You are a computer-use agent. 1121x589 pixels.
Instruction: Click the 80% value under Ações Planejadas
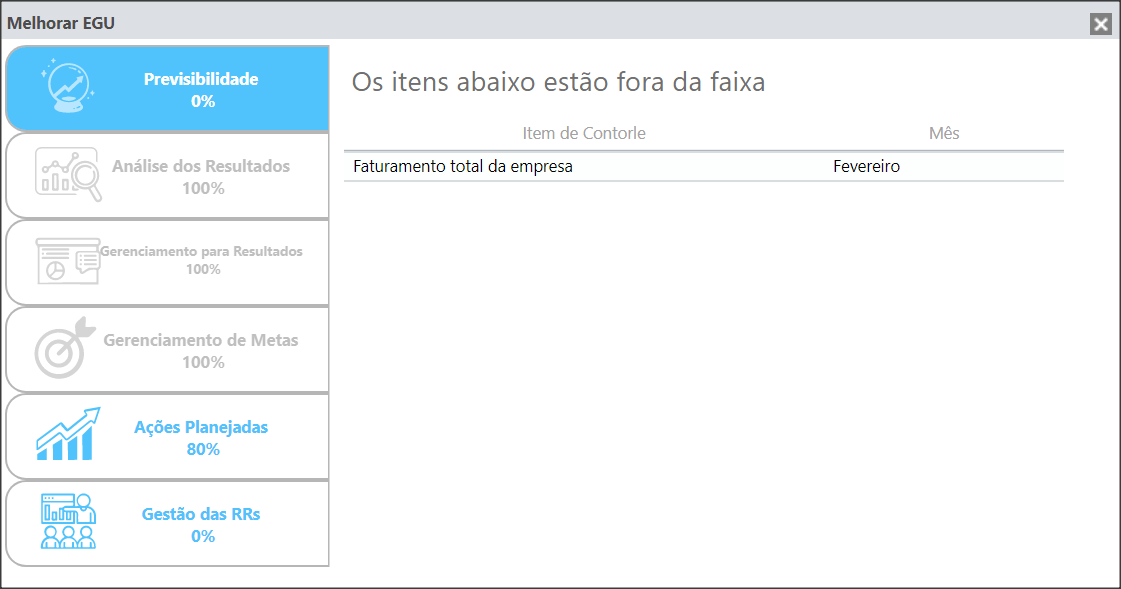(x=203, y=450)
